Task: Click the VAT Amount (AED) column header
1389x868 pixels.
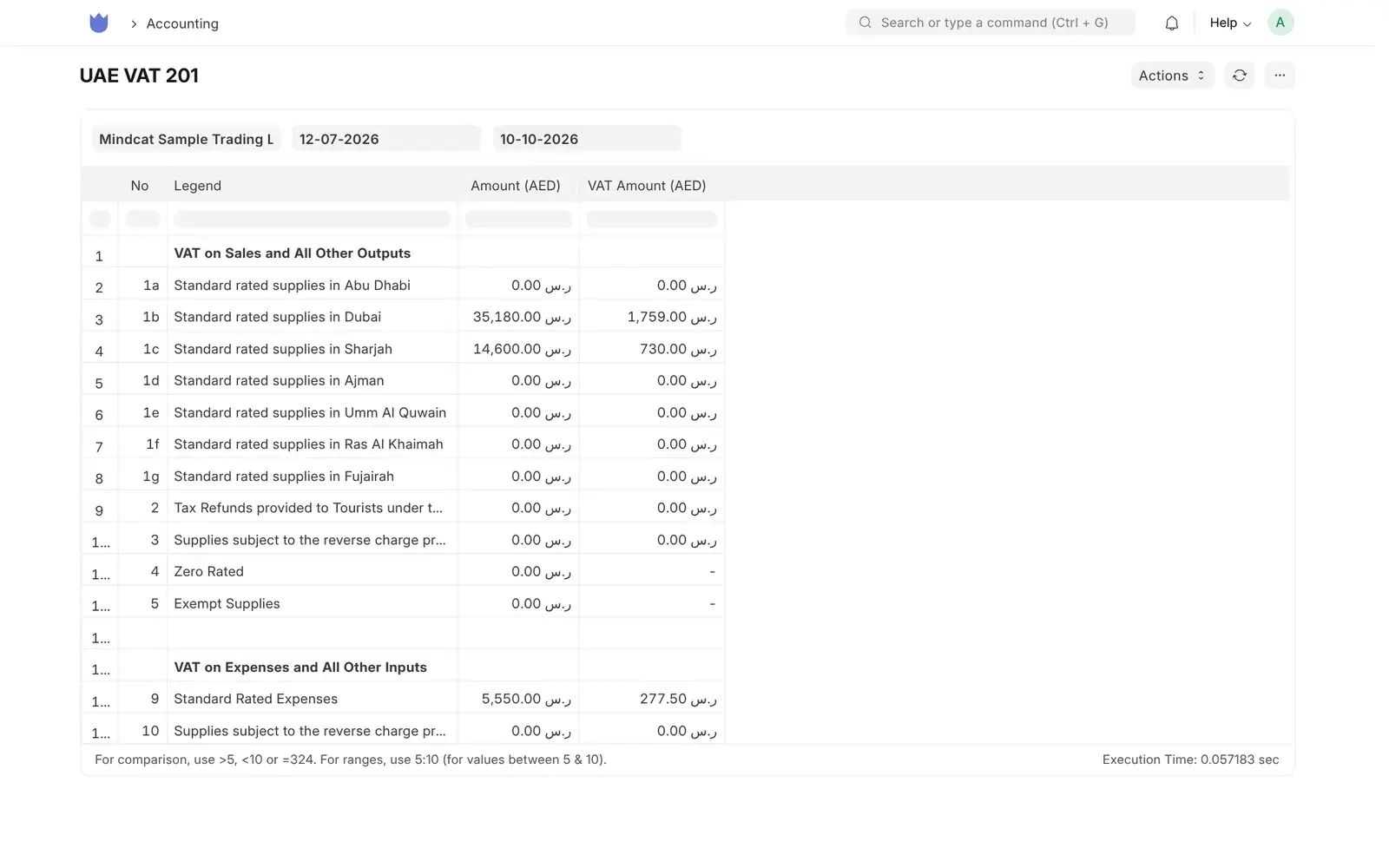Action: (647, 186)
